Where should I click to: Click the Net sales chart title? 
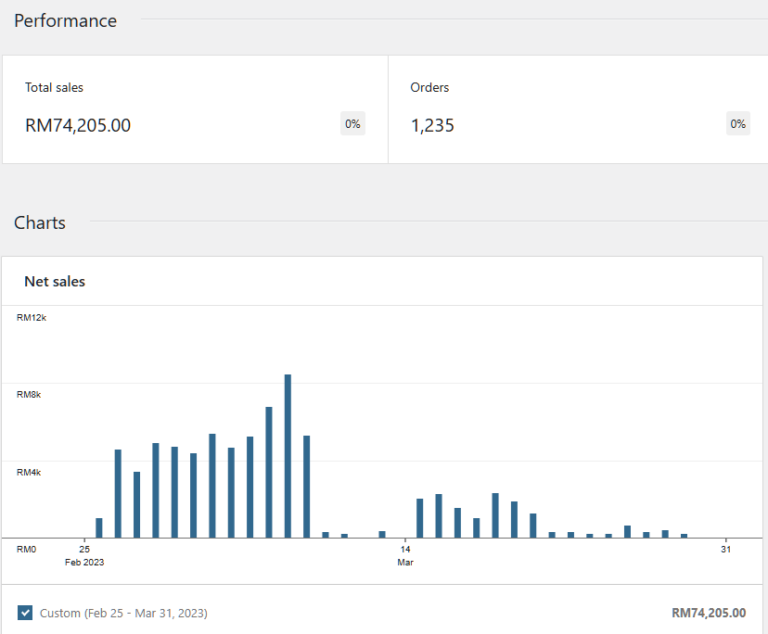(x=55, y=282)
